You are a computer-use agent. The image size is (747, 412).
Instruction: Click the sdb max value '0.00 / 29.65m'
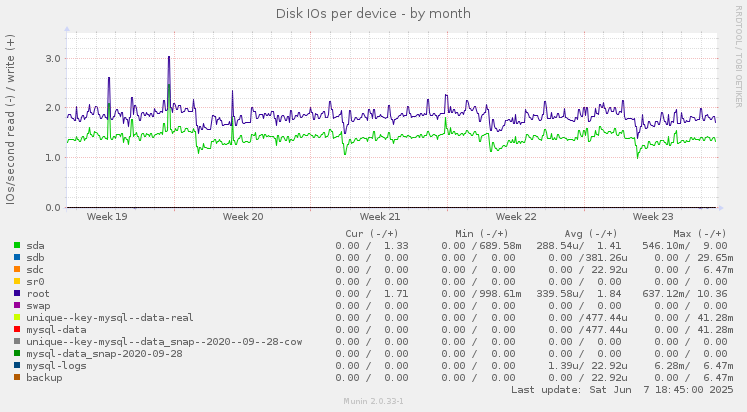click(x=694, y=258)
